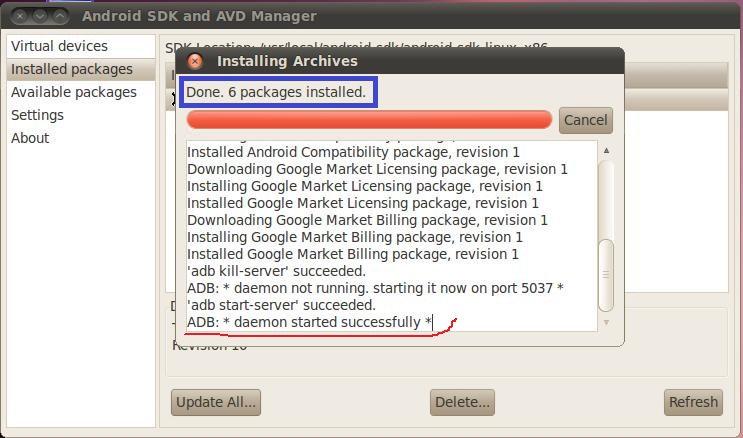Click the red installation progress bar
Image resolution: width=743 pixels, height=438 pixels.
pos(369,120)
